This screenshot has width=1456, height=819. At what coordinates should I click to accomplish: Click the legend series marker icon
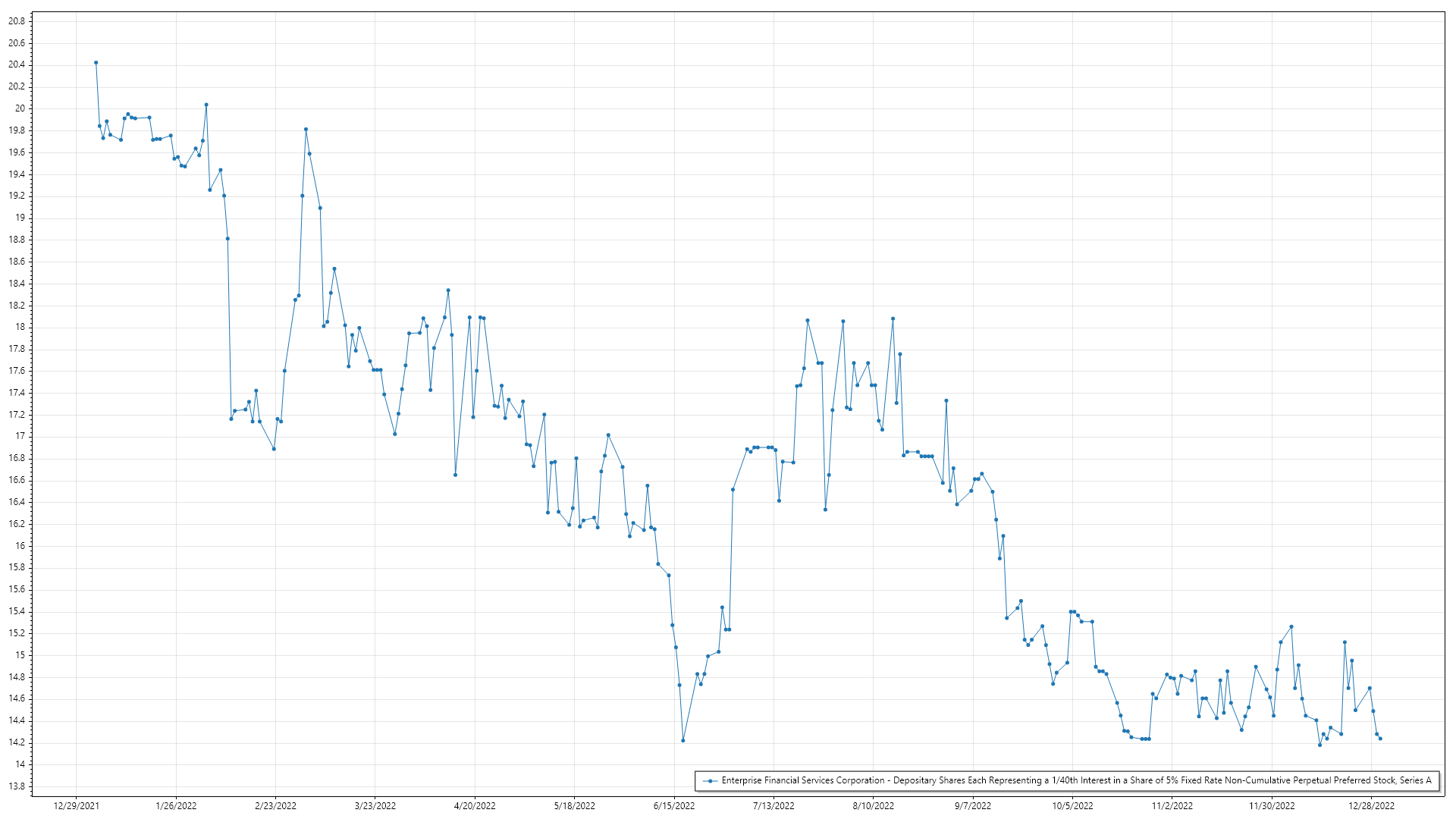tap(710, 780)
